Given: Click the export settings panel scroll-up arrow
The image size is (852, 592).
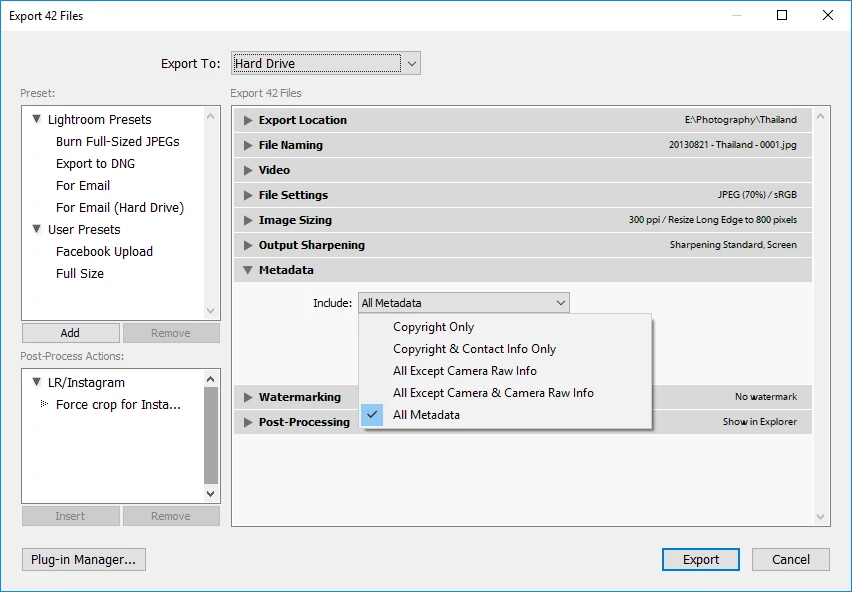Looking at the screenshot, I should 820,116.
